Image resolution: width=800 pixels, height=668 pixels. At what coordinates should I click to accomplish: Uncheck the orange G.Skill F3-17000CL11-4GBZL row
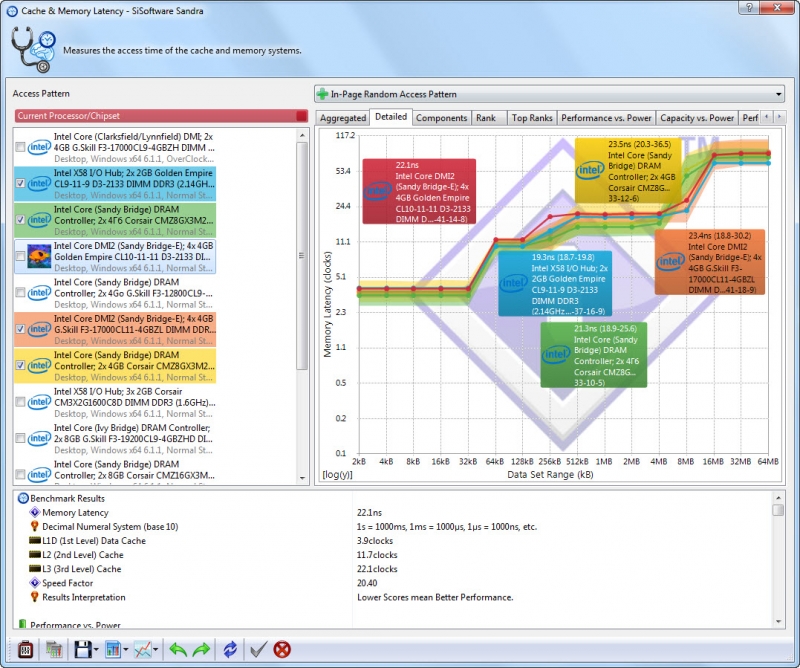pos(20,329)
